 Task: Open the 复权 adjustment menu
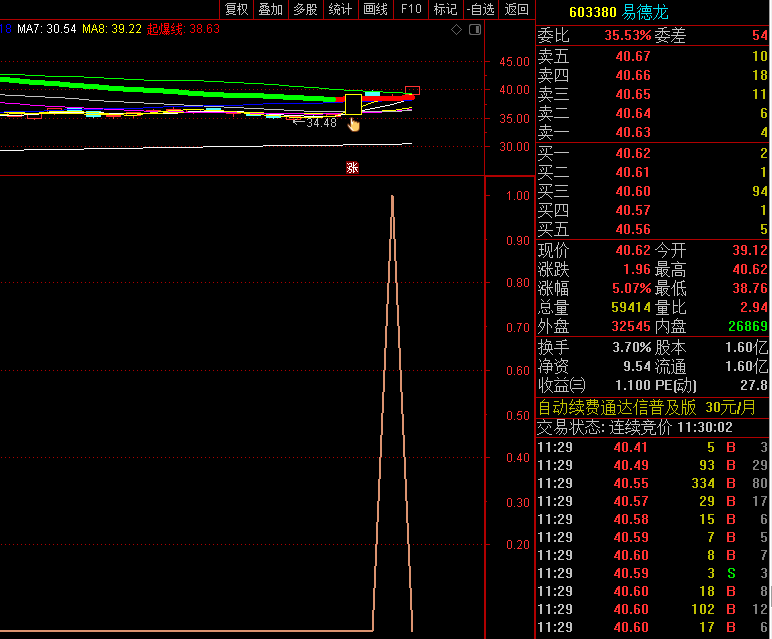point(237,9)
